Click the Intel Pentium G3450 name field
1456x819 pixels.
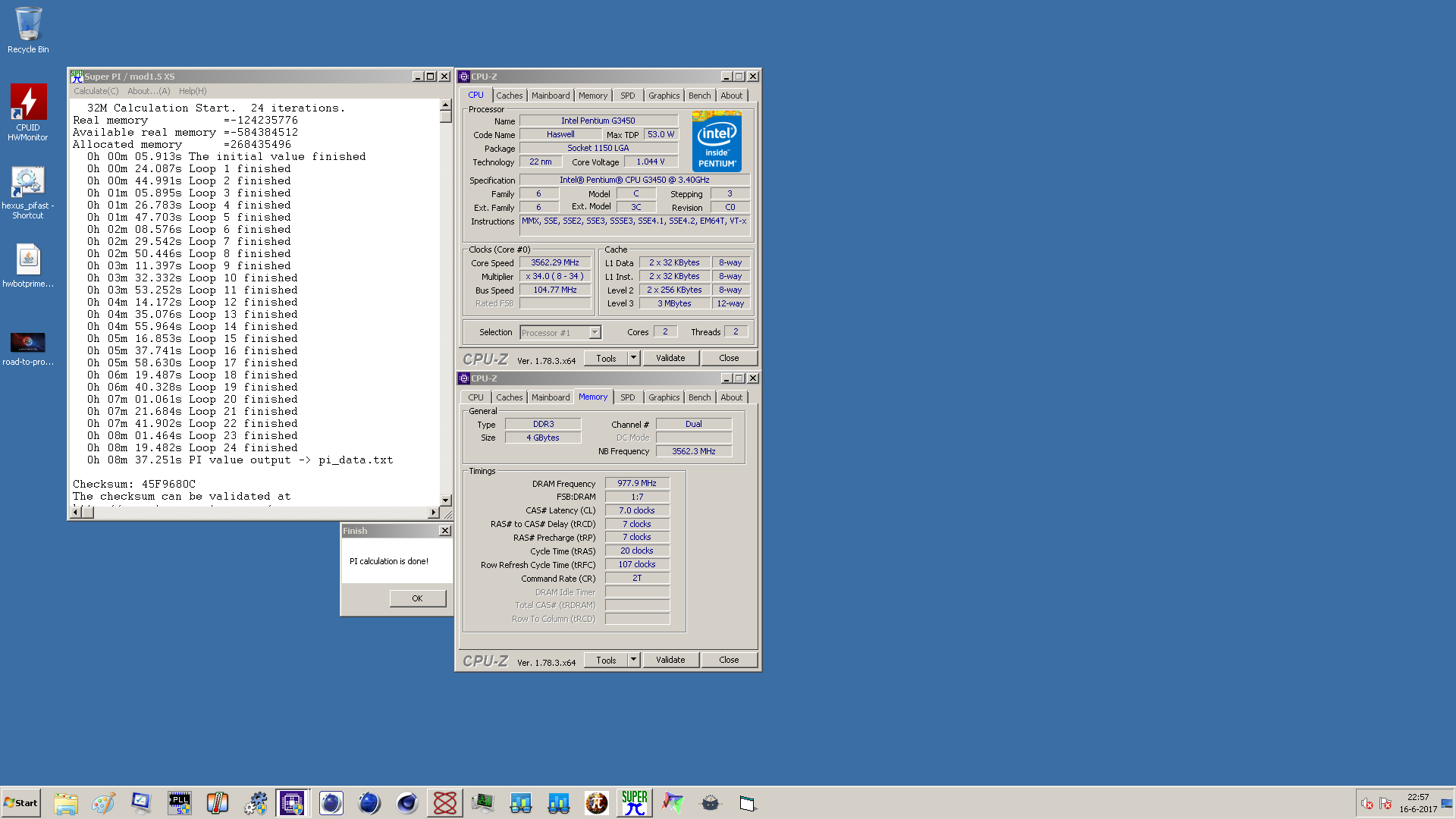click(x=598, y=121)
